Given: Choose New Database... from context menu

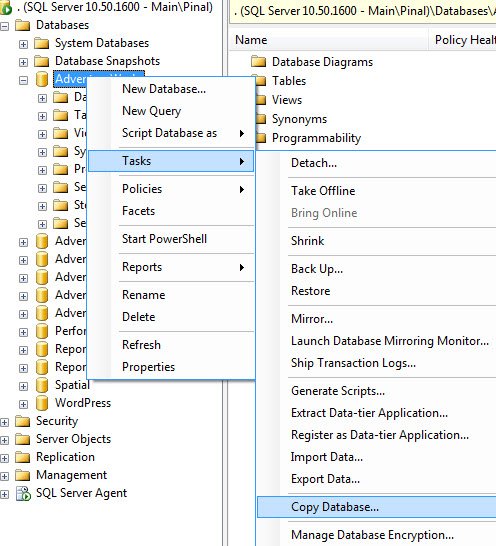Looking at the screenshot, I should [171, 89].
